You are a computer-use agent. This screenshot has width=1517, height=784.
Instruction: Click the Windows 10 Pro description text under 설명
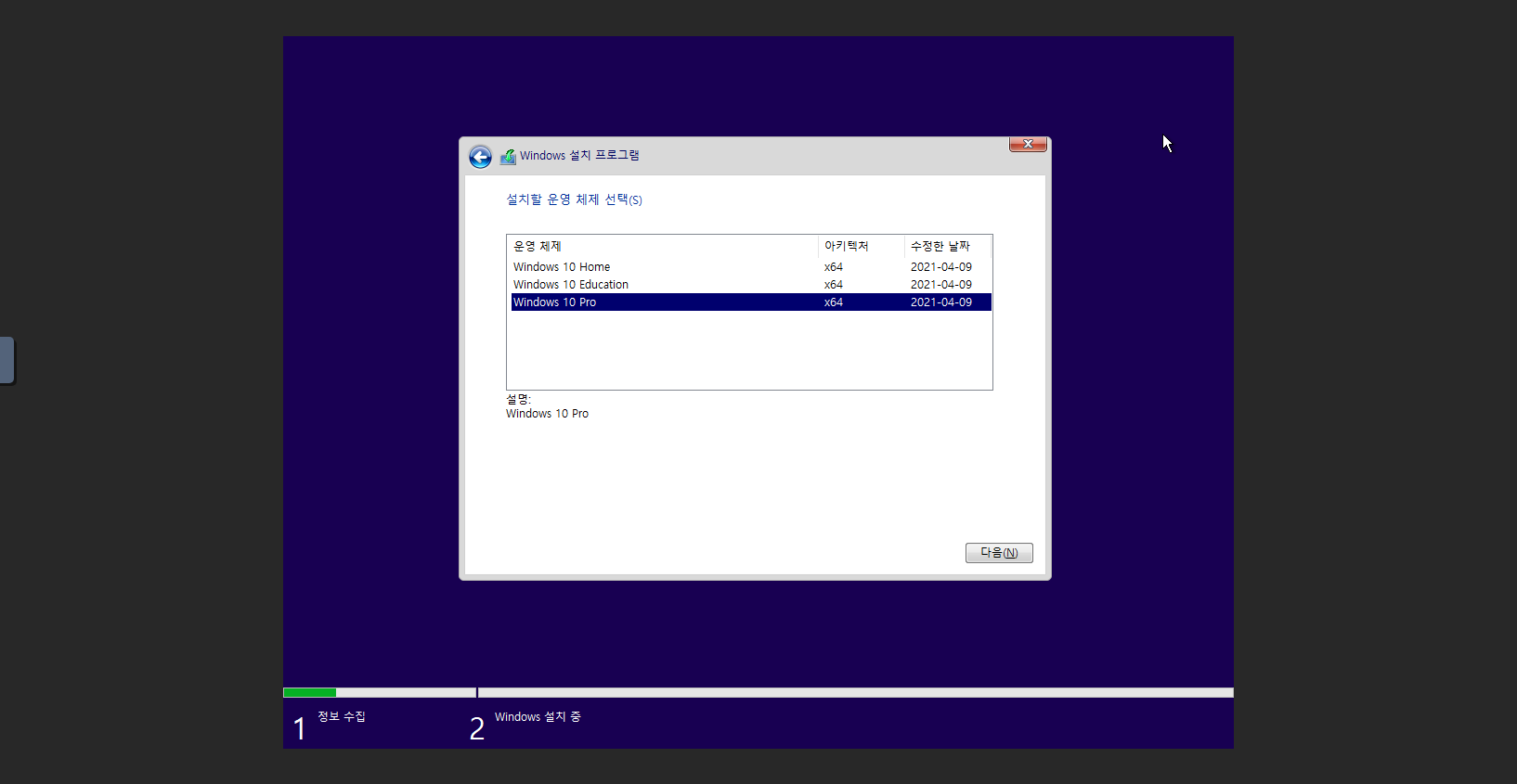(547, 414)
